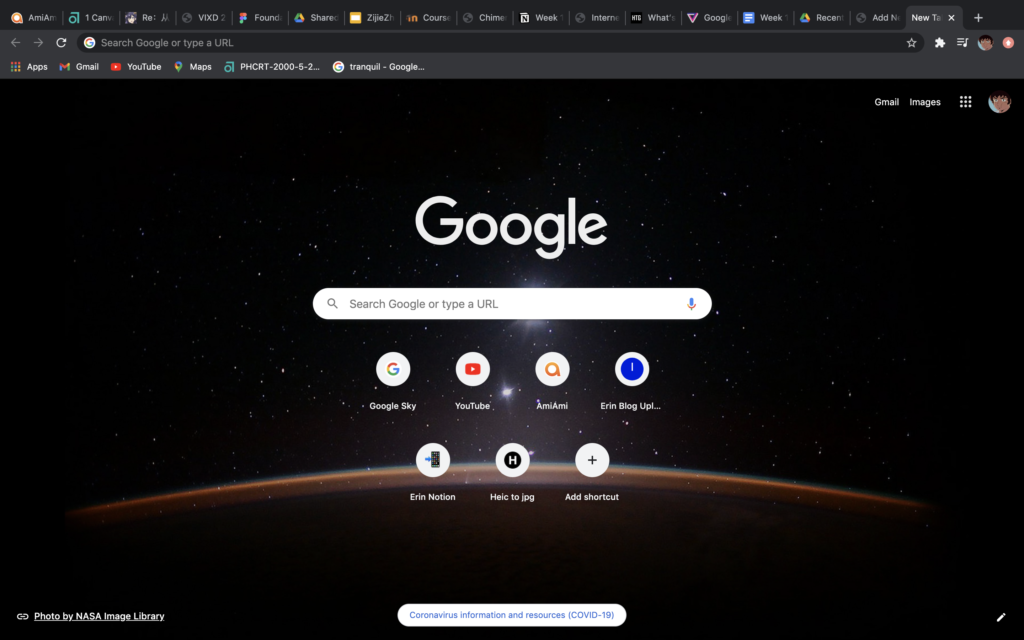
Task: Open the media control playlist icon
Action: pos(963,42)
